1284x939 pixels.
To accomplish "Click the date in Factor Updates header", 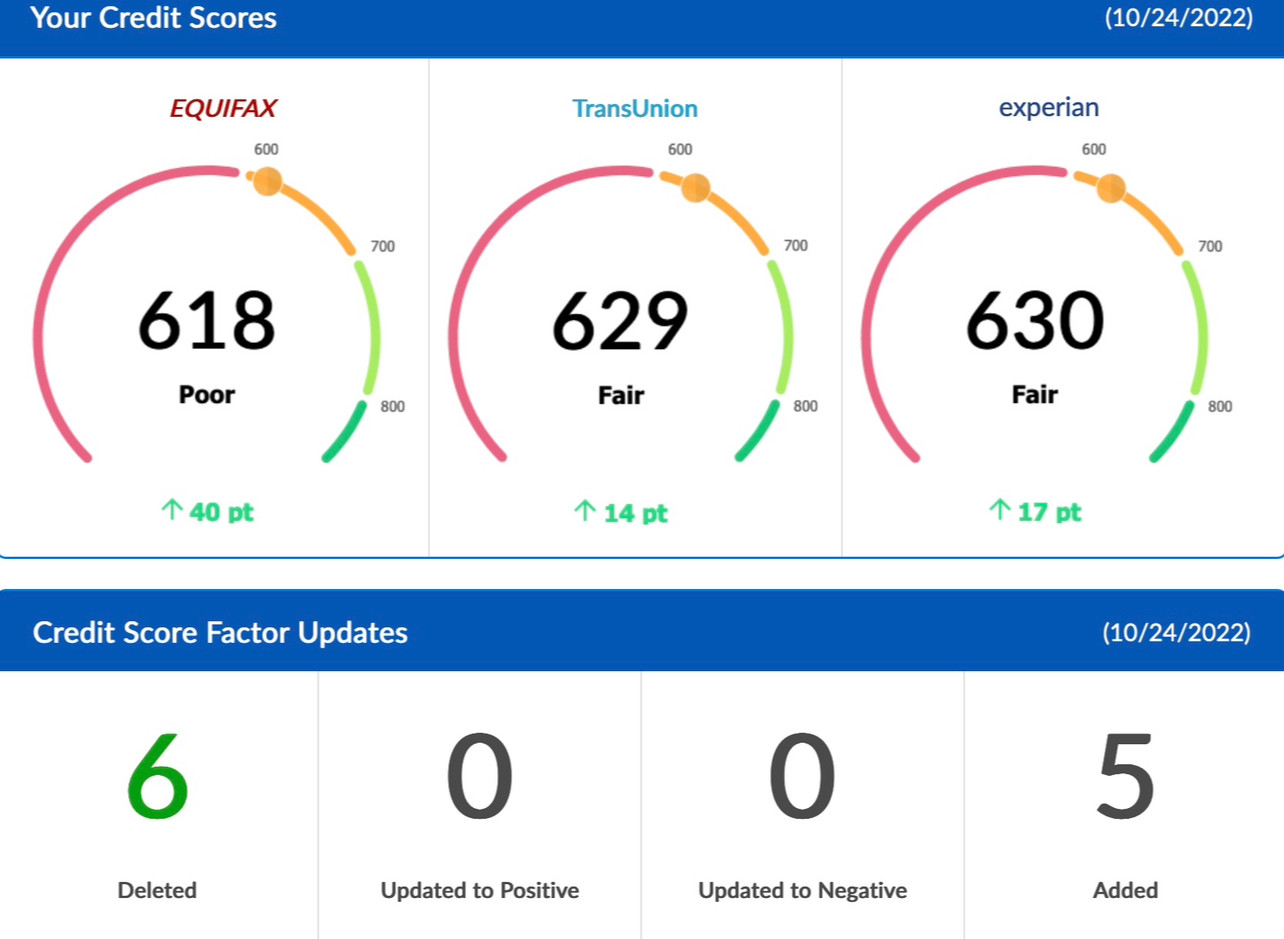I will point(1177,633).
